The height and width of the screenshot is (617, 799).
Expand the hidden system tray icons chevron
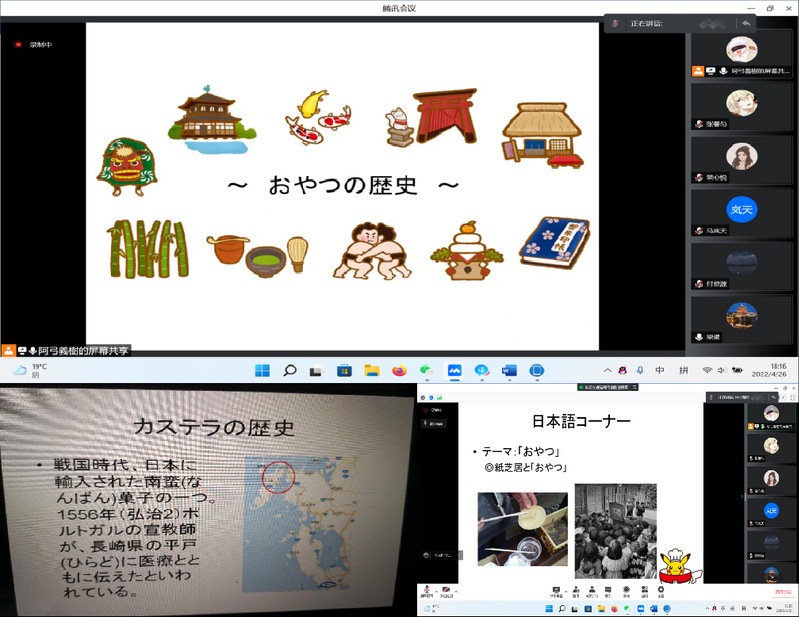coord(605,371)
